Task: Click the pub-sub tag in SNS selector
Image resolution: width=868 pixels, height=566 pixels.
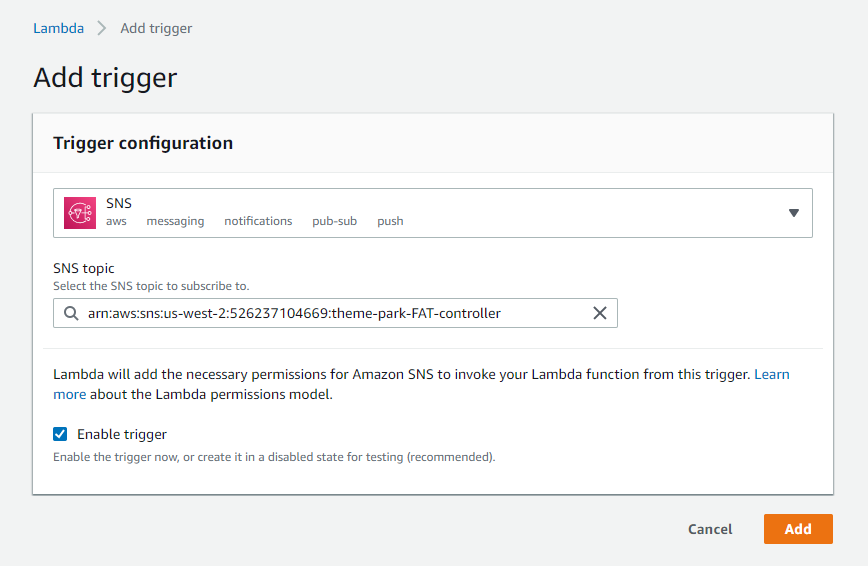Action: point(334,221)
